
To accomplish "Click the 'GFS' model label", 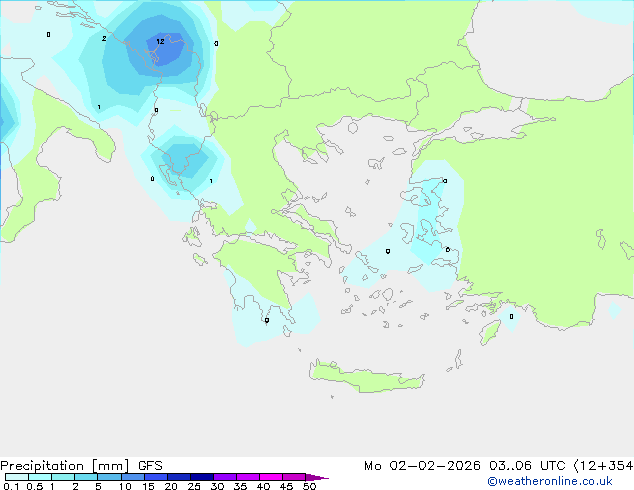I will (x=150, y=466).
